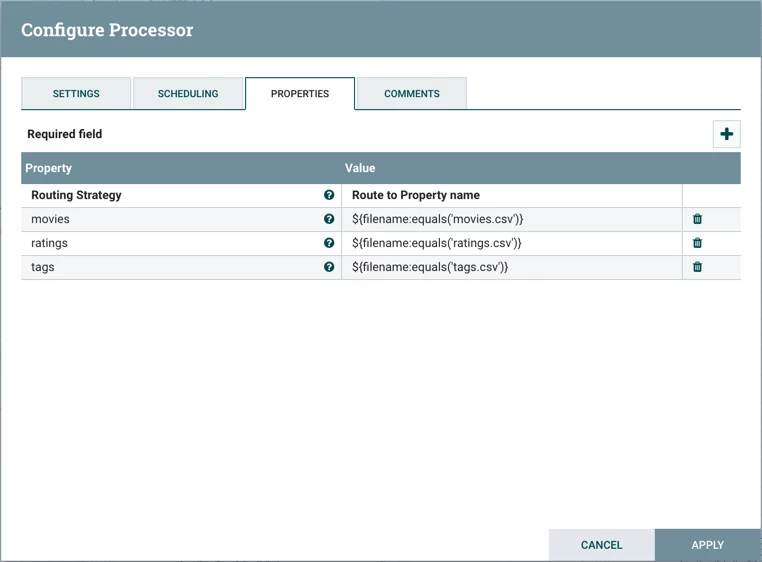Delete the movies property
This screenshot has width=762, height=562.
pos(697,219)
